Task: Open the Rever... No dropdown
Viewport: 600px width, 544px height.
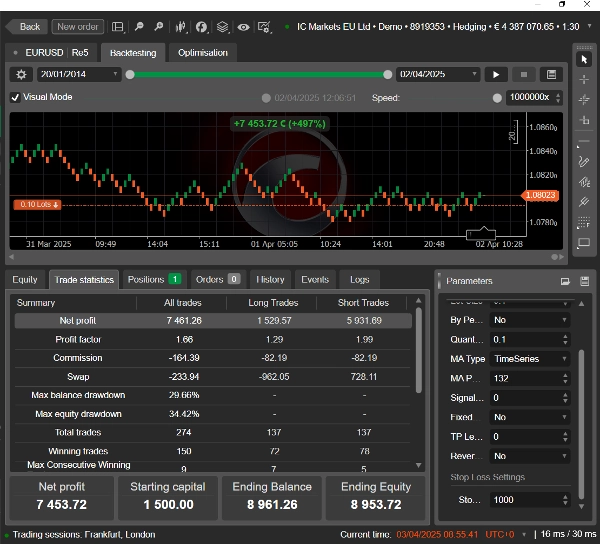Action: (530, 456)
